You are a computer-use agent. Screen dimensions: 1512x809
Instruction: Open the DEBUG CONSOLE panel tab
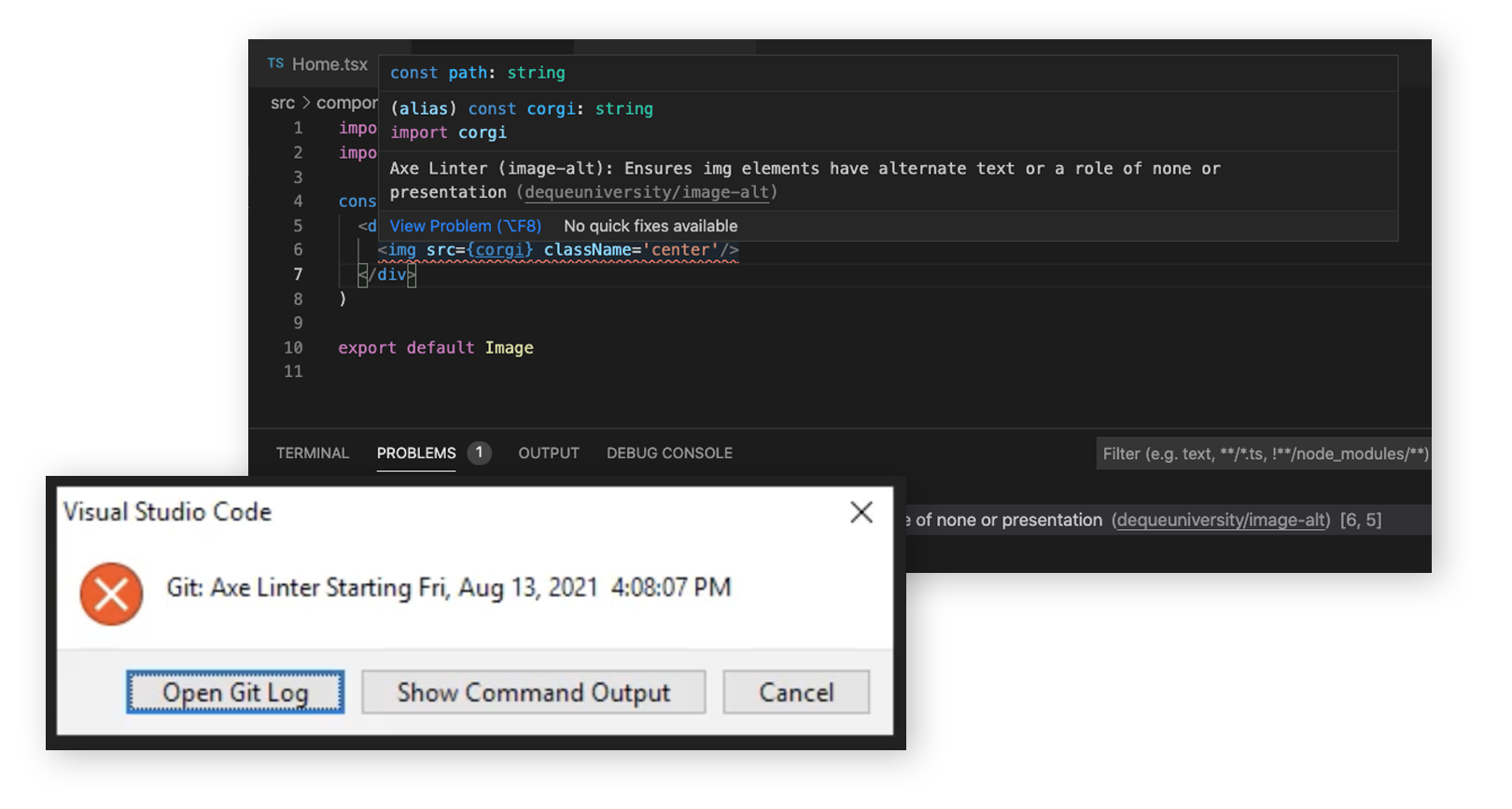pos(669,453)
